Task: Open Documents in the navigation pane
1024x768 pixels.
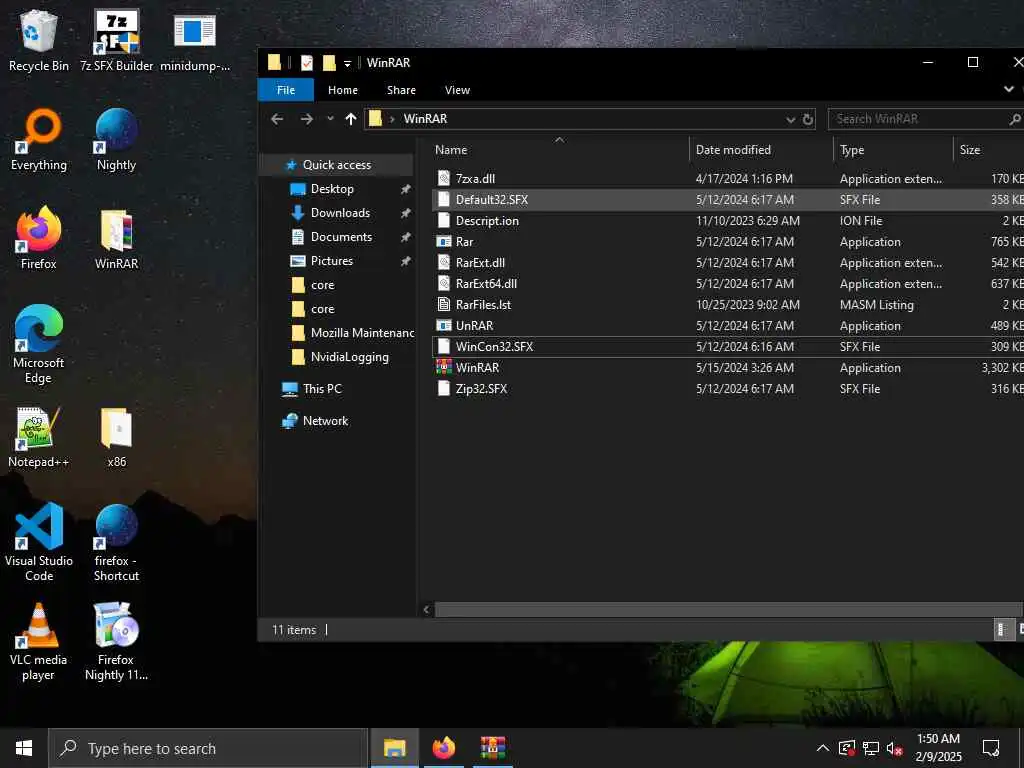Action: [x=341, y=237]
